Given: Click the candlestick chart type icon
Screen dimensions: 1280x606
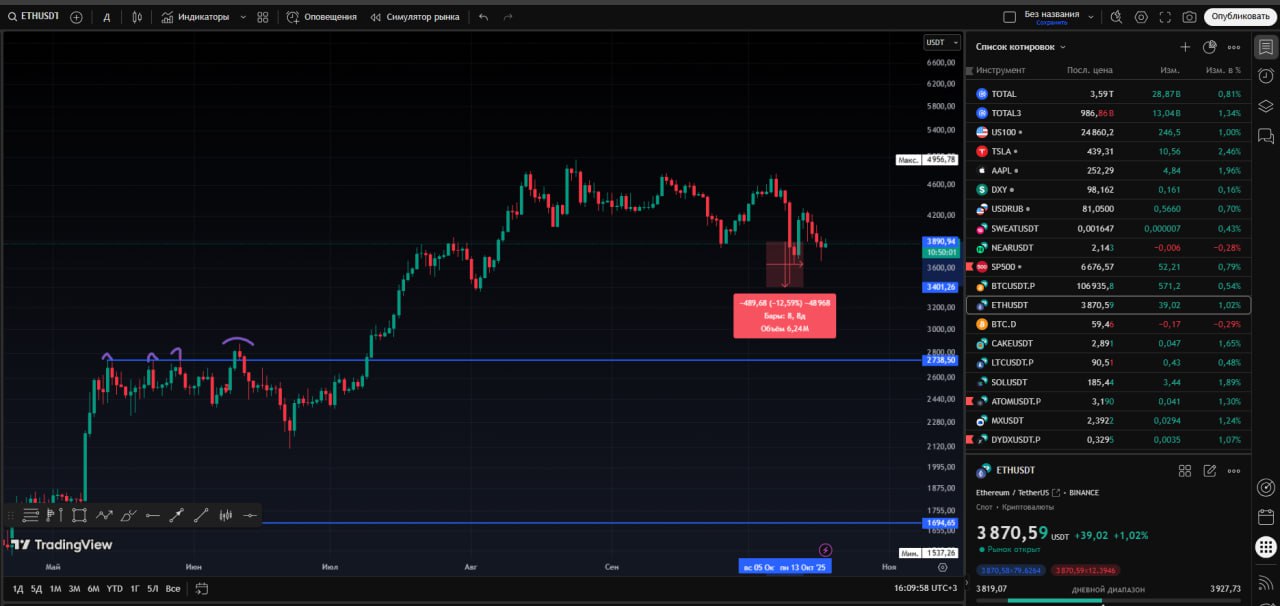Looking at the screenshot, I should click(137, 17).
